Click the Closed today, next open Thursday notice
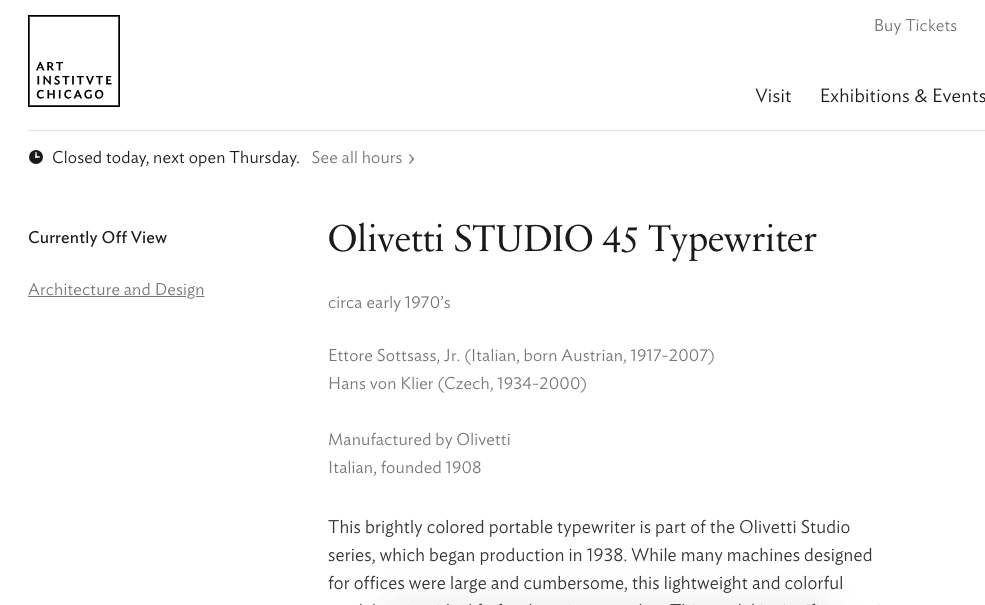Viewport: 985px width, 605px height. [x=176, y=158]
